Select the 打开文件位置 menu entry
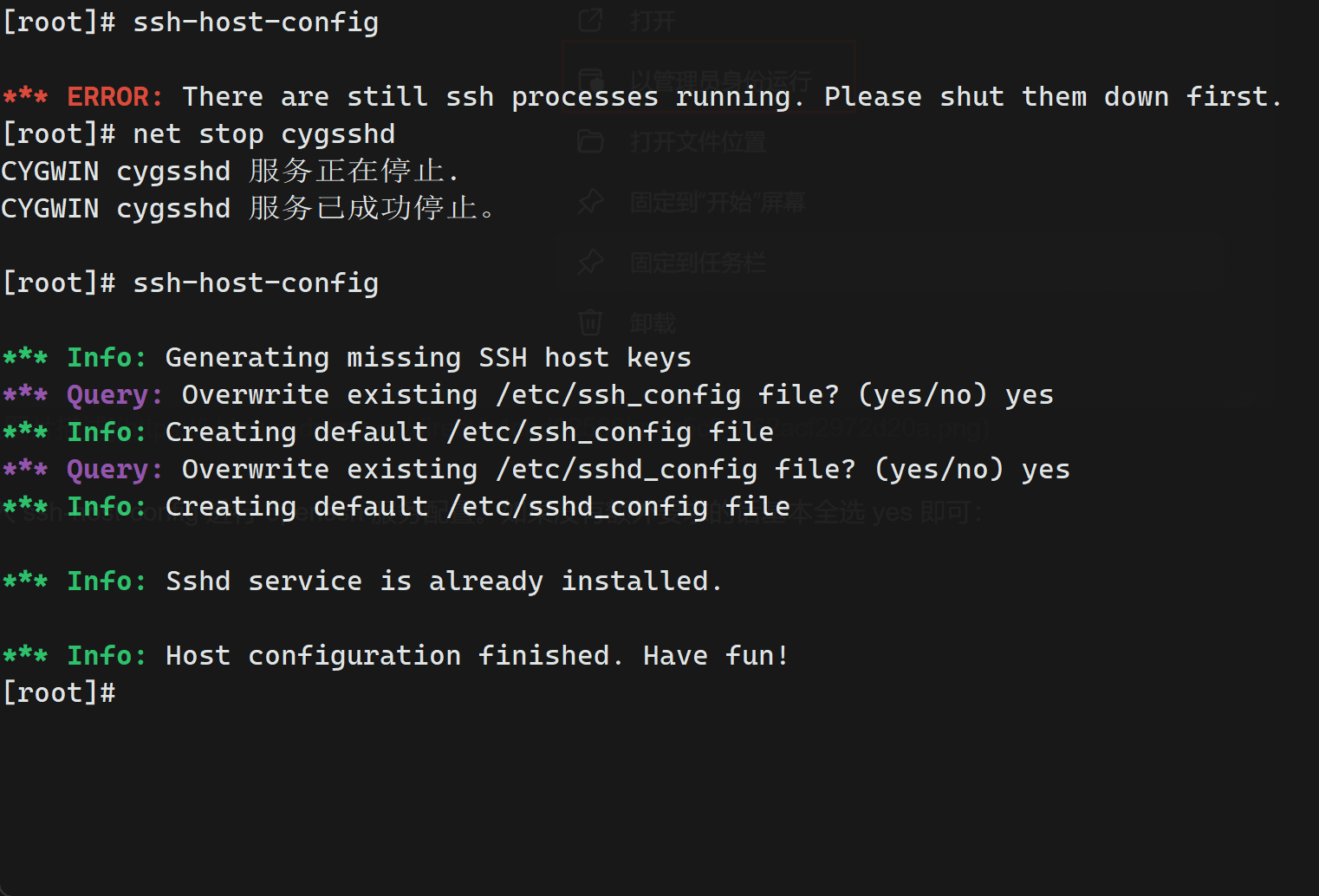This screenshot has height=896, width=1319. click(698, 141)
